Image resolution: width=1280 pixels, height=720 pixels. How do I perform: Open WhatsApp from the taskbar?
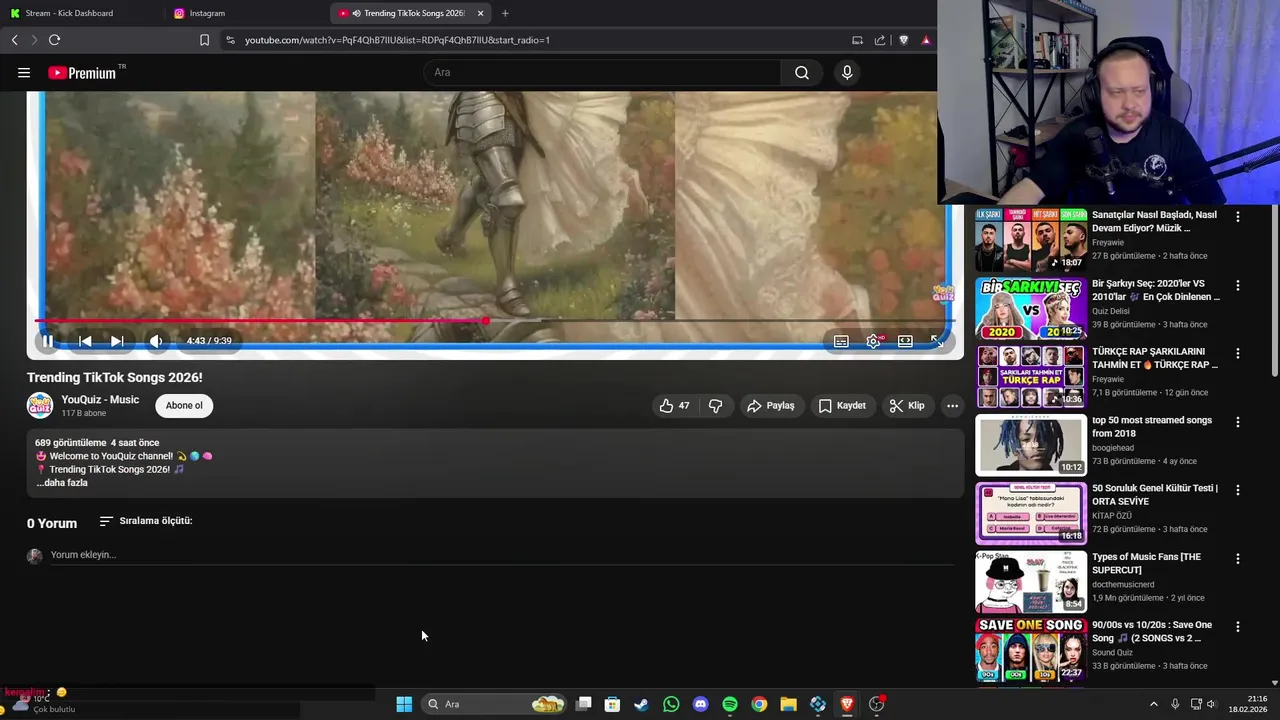(x=671, y=704)
